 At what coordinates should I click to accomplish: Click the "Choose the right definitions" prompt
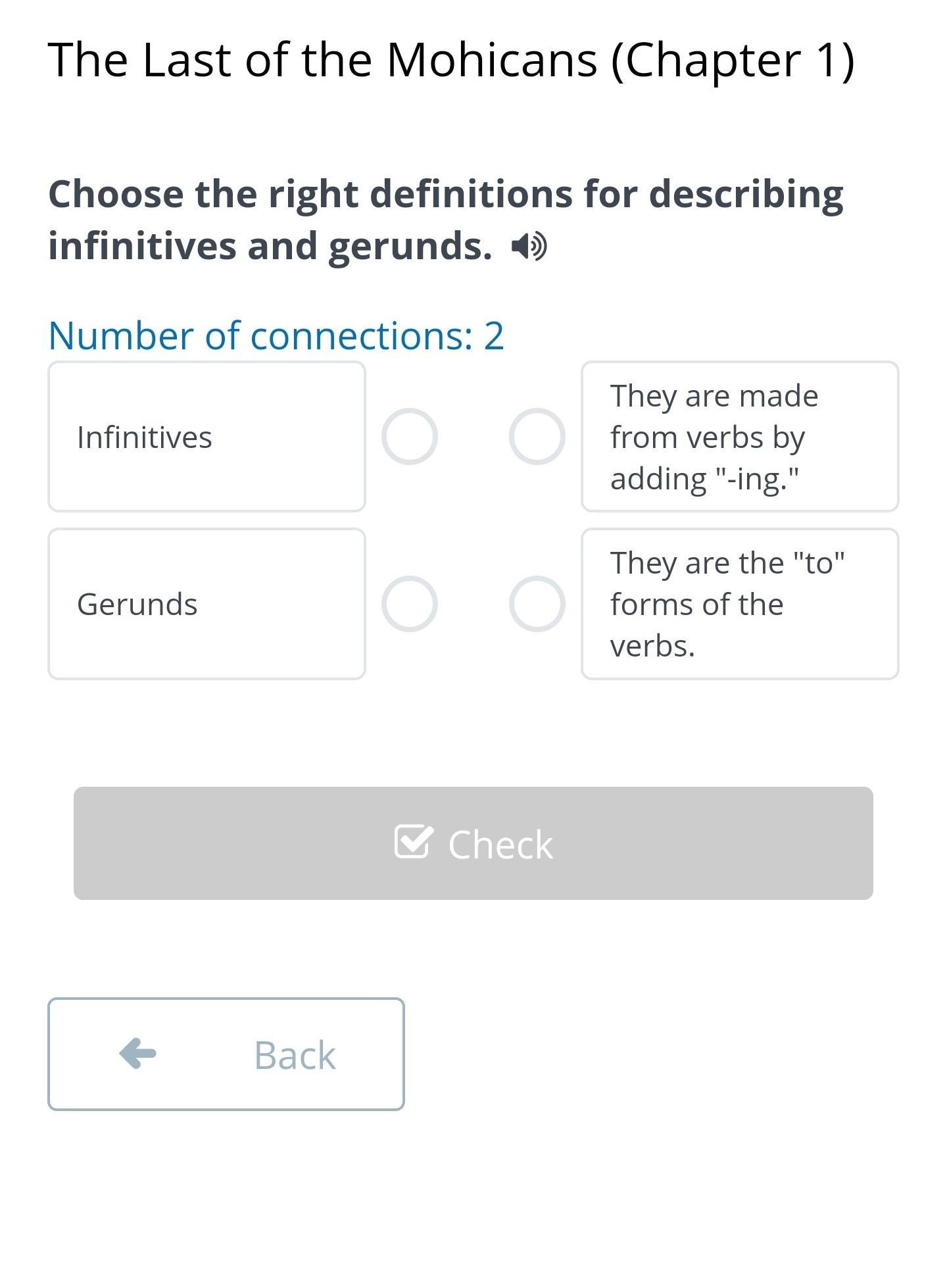[x=445, y=195]
